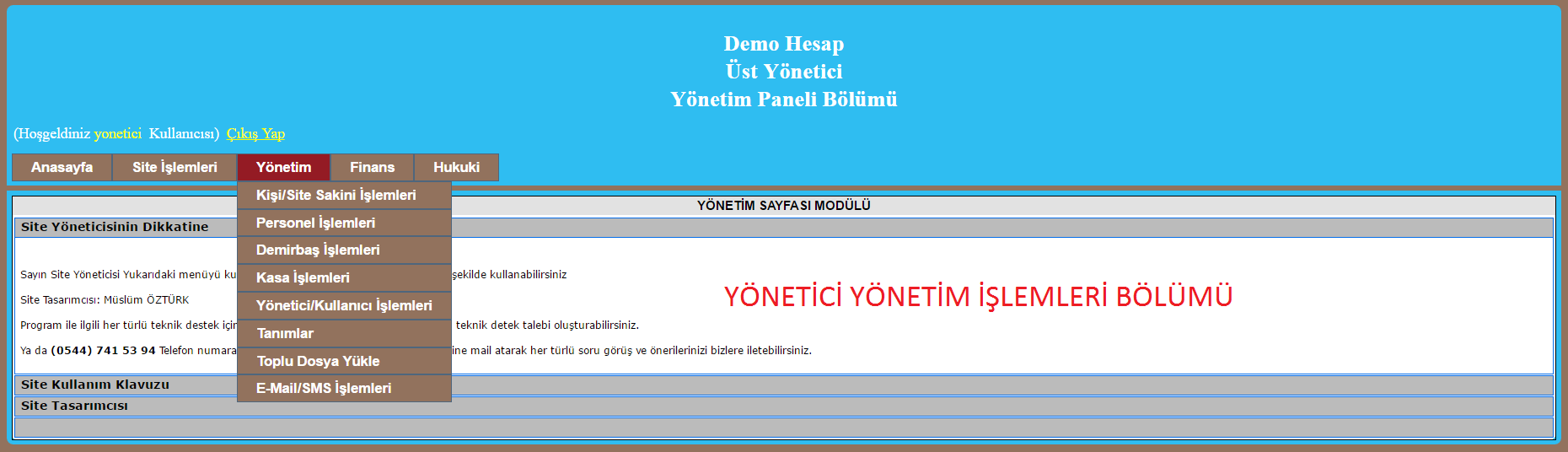Viewport: 1568px width, 452px height.
Task: Open the Finans menu
Action: [372, 167]
